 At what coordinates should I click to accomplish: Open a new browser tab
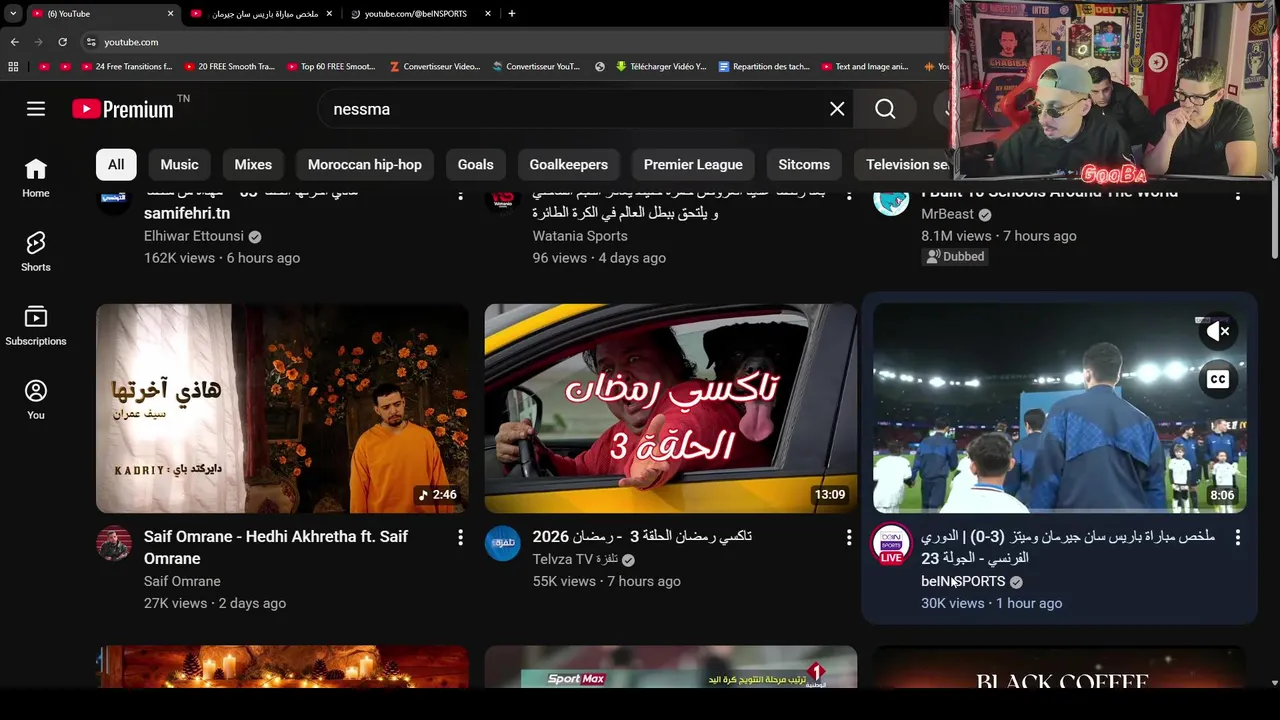click(512, 14)
